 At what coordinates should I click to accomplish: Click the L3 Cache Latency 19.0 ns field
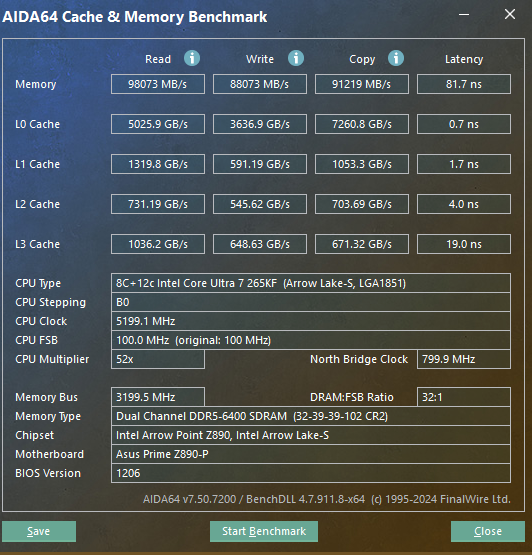point(464,244)
